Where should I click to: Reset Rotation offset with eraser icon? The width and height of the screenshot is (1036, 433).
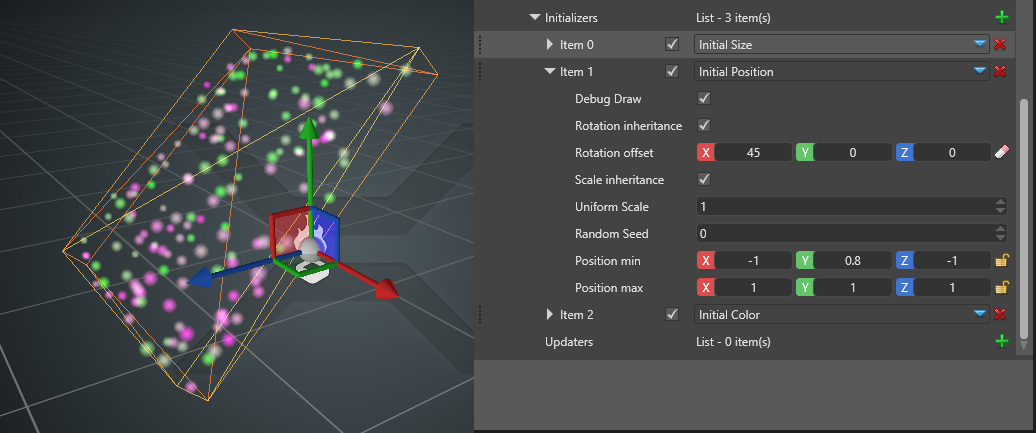pyautogui.click(x=1001, y=153)
